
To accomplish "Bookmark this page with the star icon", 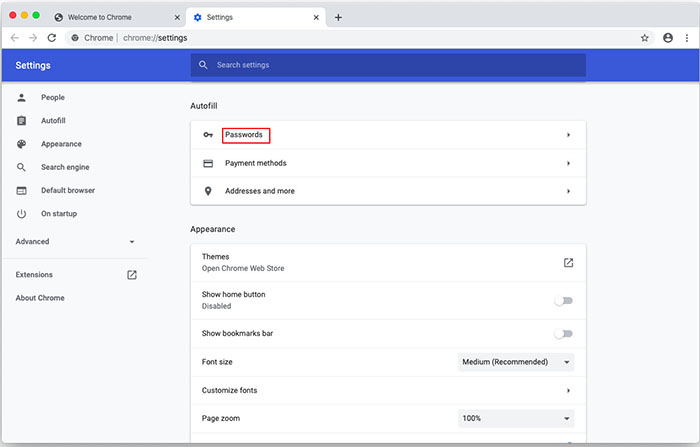I will [645, 38].
